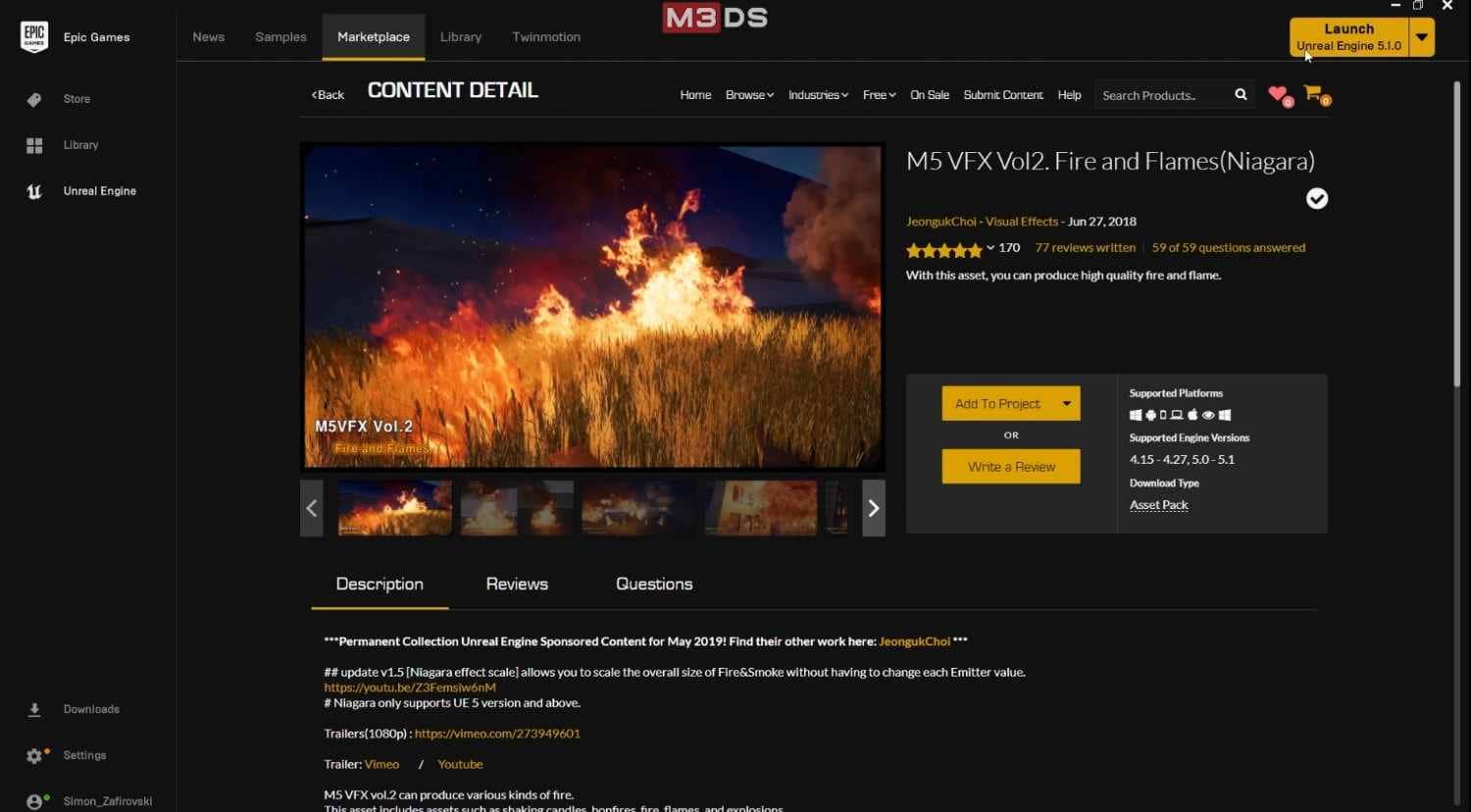Open the Store from the sidebar

[76, 99]
